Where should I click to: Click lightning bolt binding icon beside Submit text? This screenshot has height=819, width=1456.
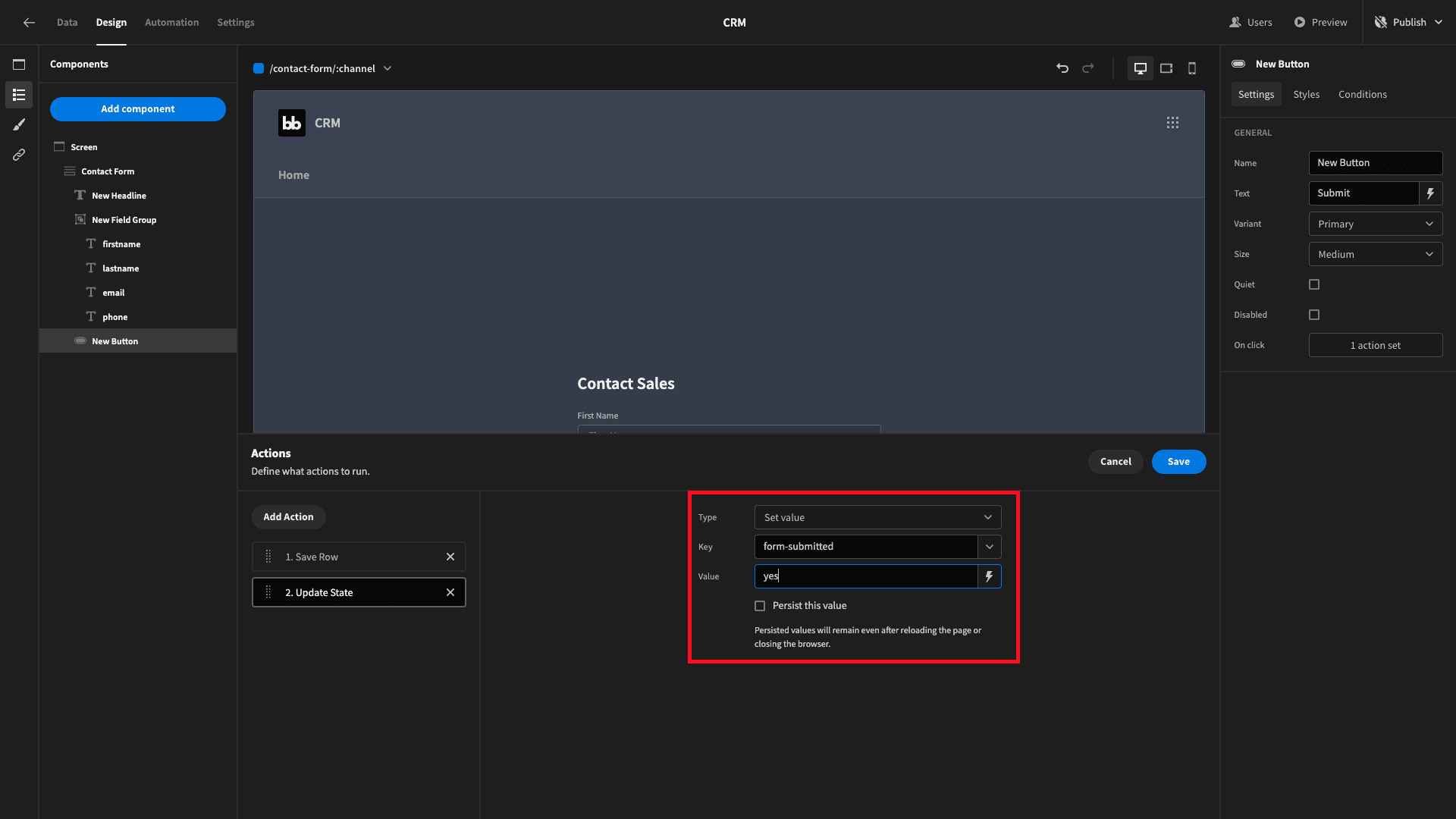[1430, 193]
